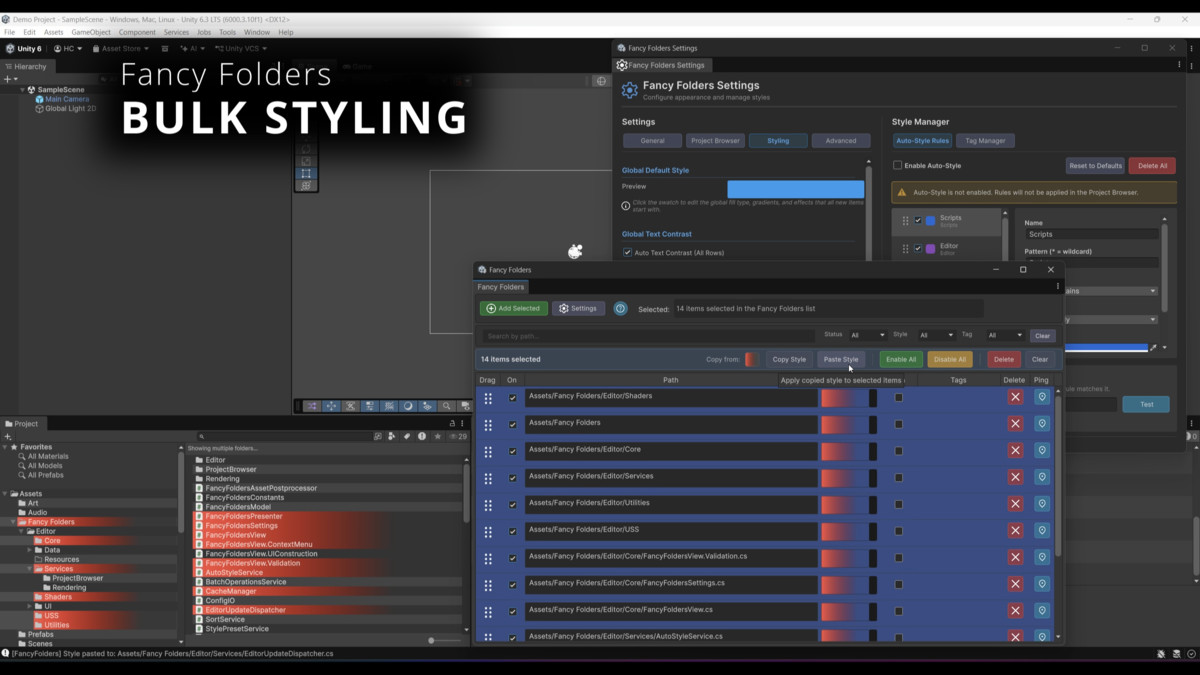The image size is (1200, 675).
Task: Open Fancy Folders window kebab menu
Action: 1058,287
